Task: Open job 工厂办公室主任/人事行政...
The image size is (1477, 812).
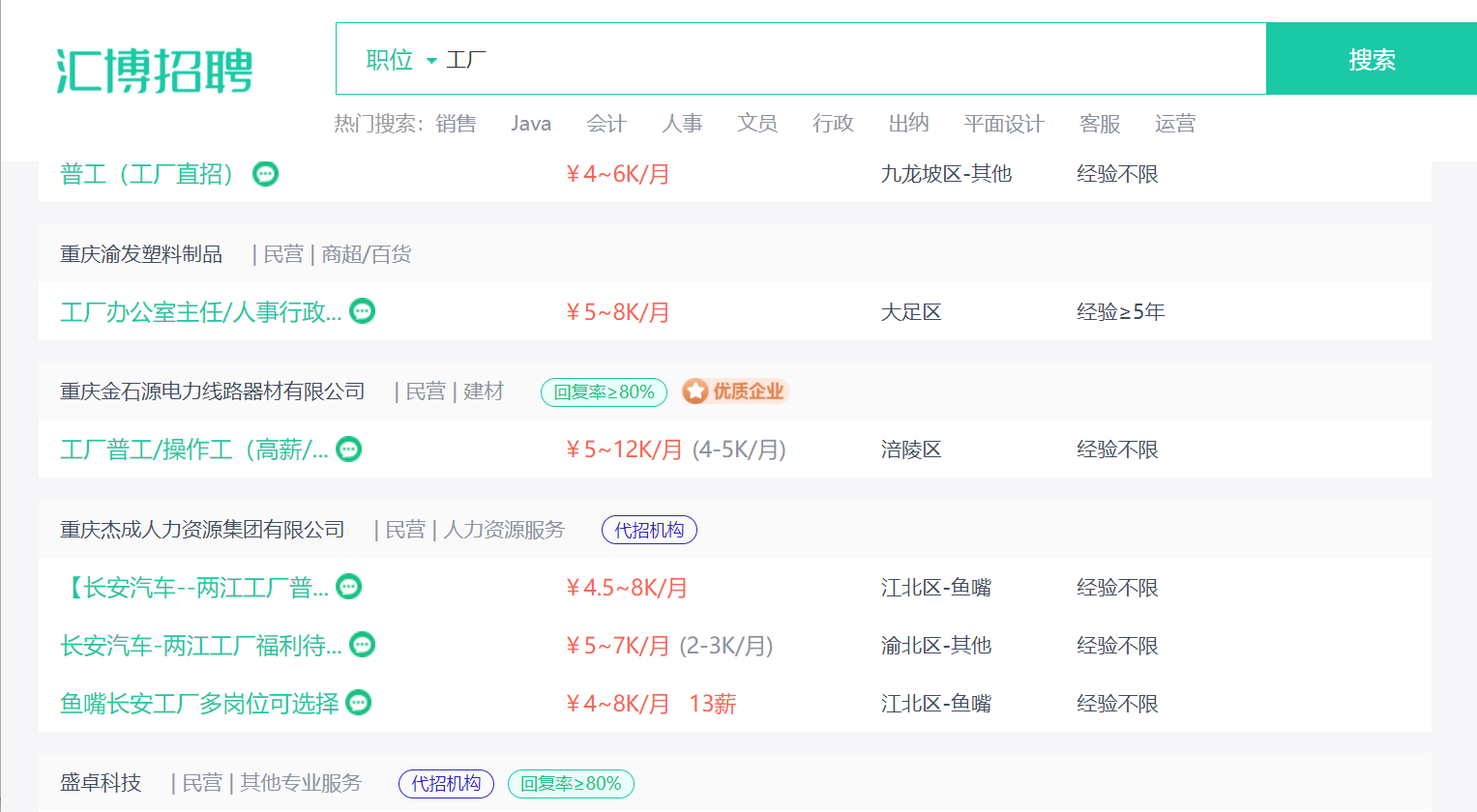Action: click(200, 312)
